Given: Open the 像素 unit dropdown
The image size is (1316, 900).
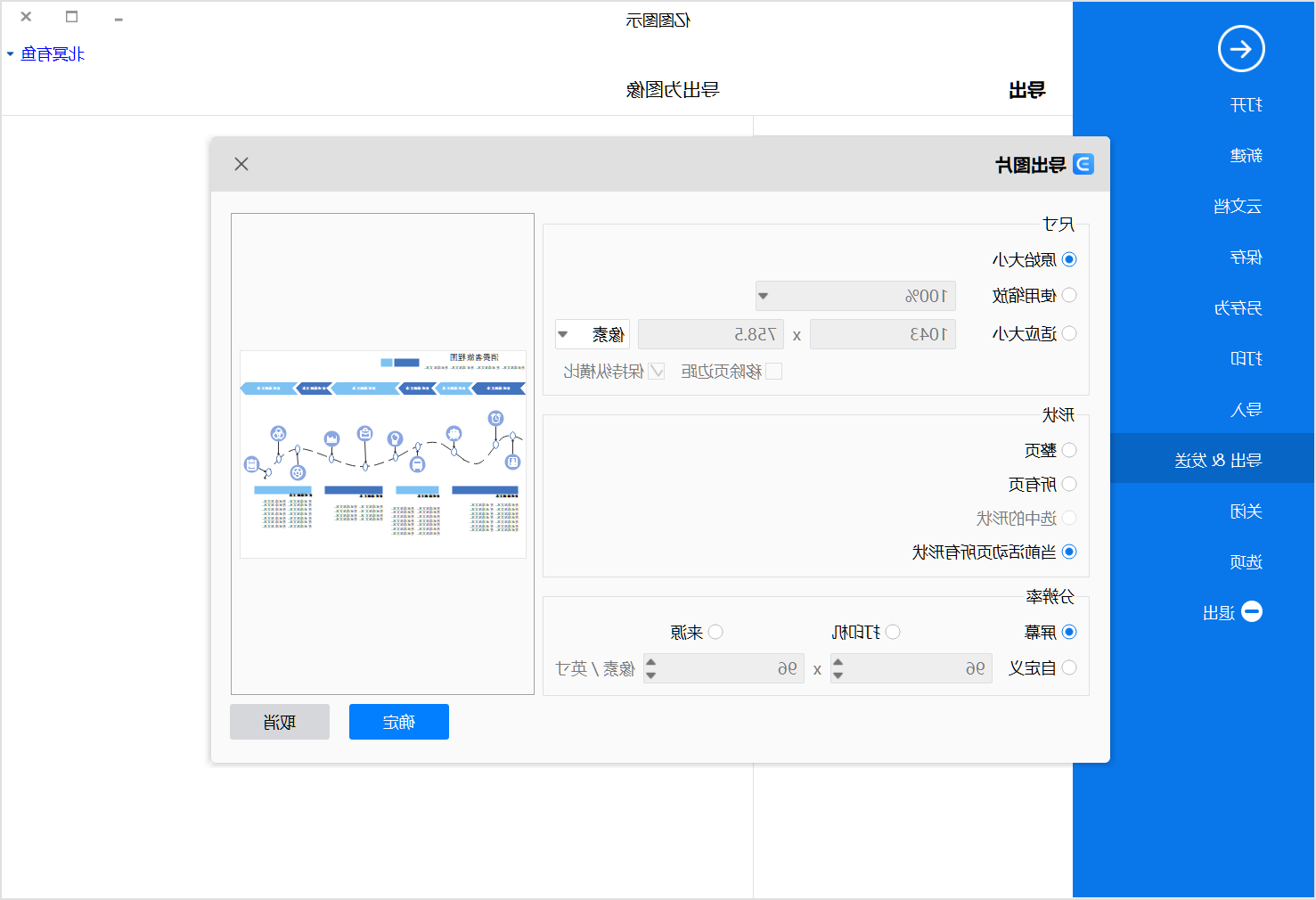Looking at the screenshot, I should click(x=593, y=334).
